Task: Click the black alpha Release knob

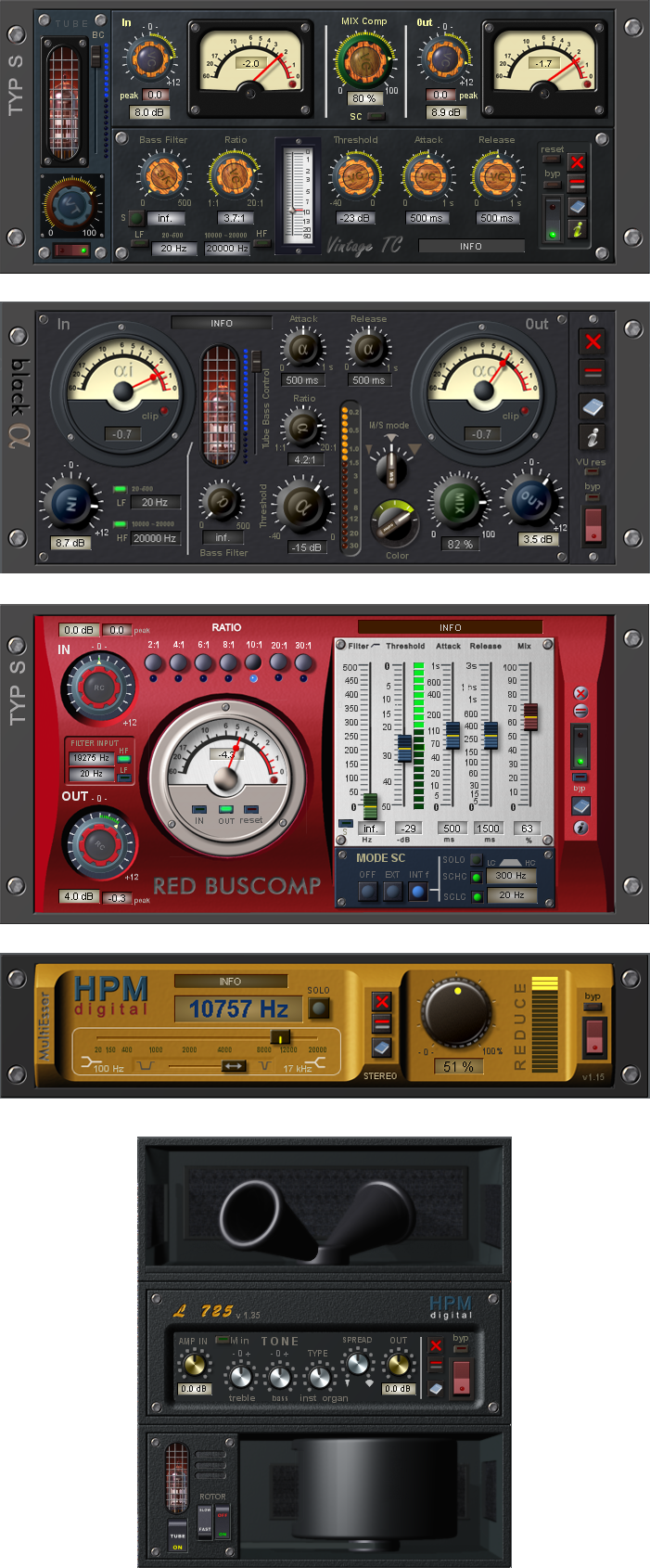Action: pos(368,349)
